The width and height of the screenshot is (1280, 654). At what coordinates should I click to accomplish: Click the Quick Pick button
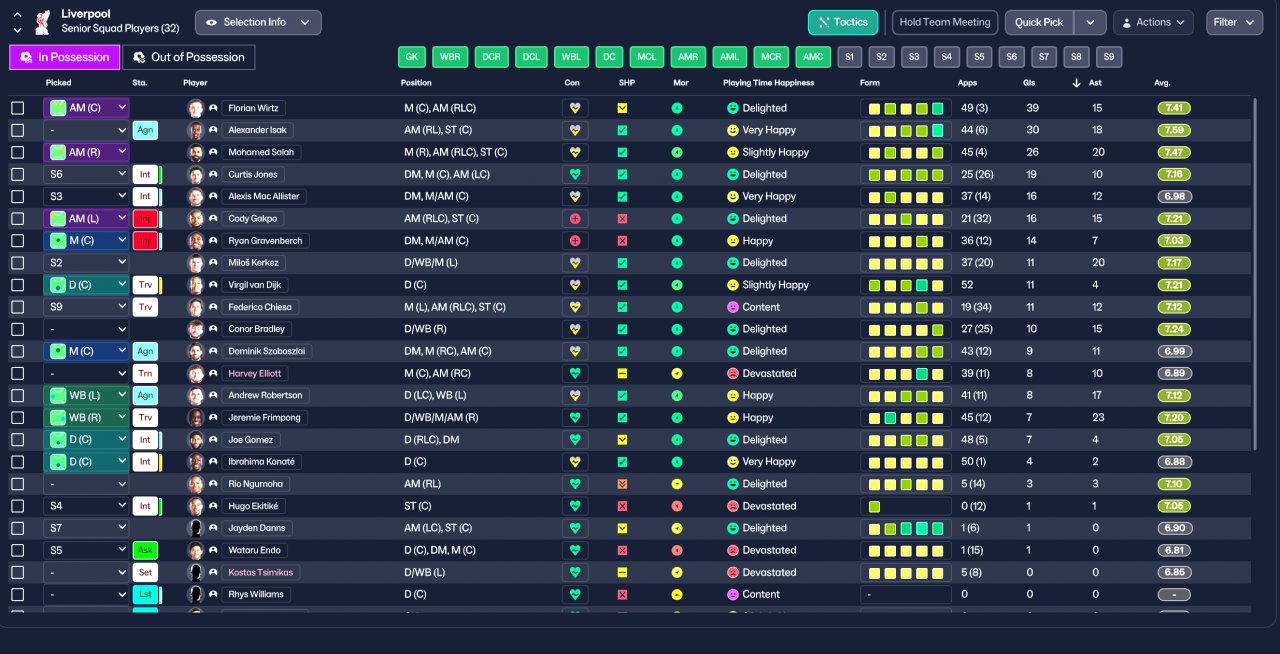pos(1040,22)
